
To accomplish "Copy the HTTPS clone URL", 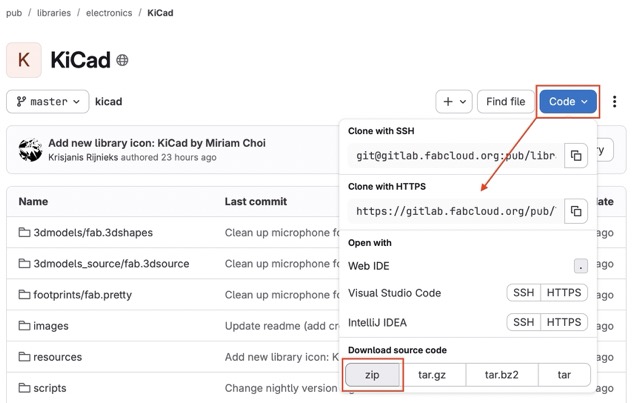I will (575, 211).
